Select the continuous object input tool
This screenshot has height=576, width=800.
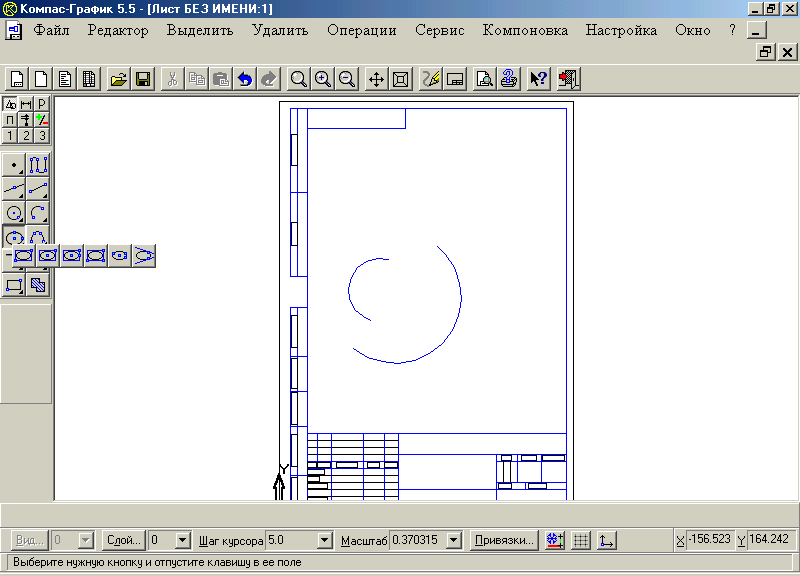click(x=38, y=165)
